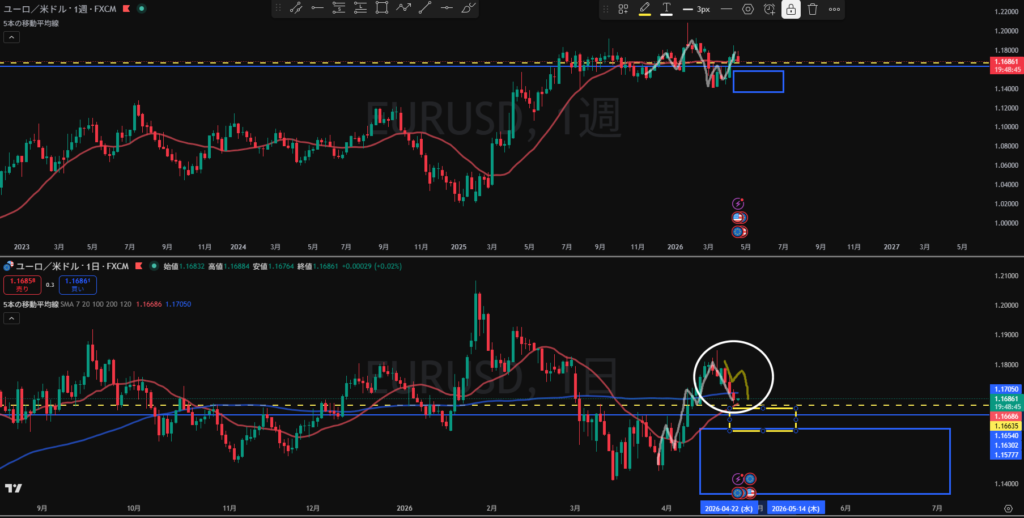The image size is (1024, 518).
Task: Toggle the red flag on weekly chart
Action: (x=127, y=8)
